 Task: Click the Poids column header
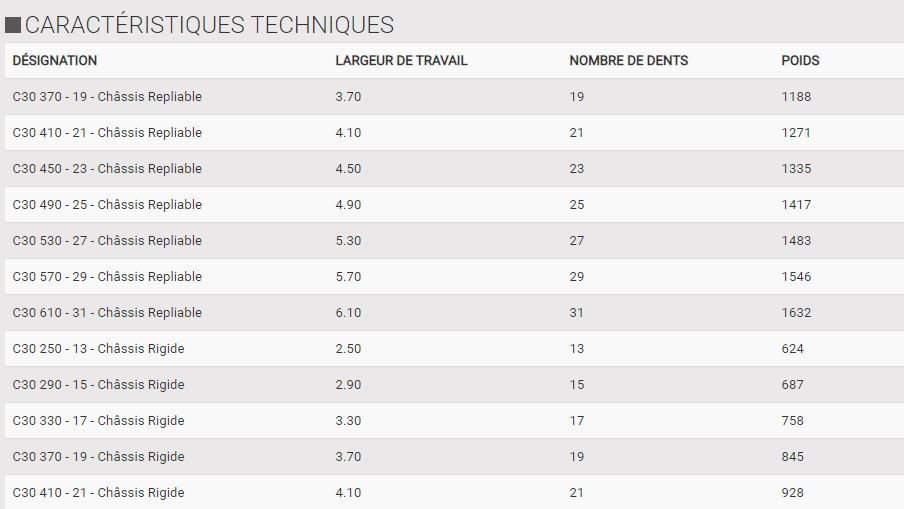[x=800, y=60]
